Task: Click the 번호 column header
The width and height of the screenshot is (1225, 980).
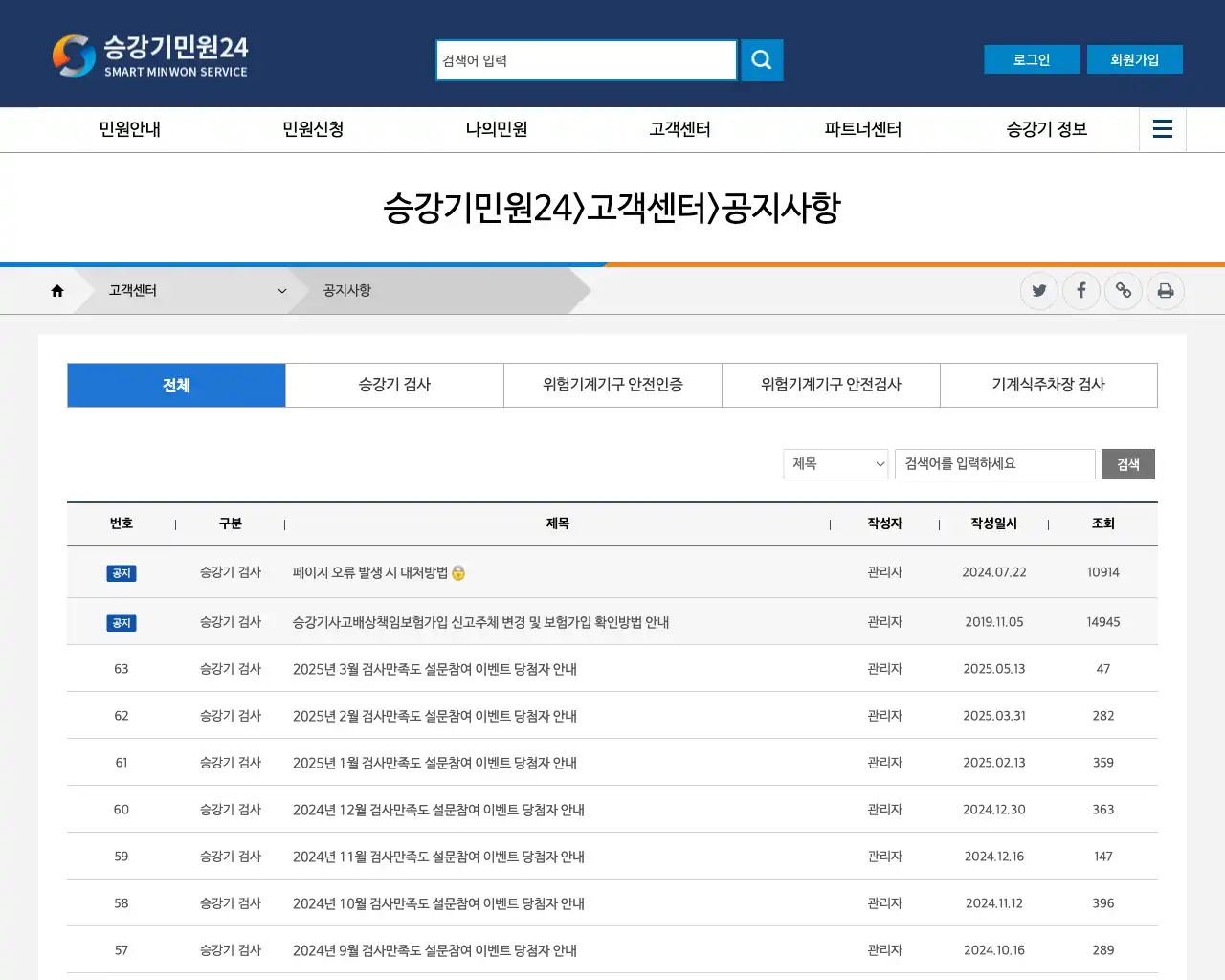Action: [122, 523]
